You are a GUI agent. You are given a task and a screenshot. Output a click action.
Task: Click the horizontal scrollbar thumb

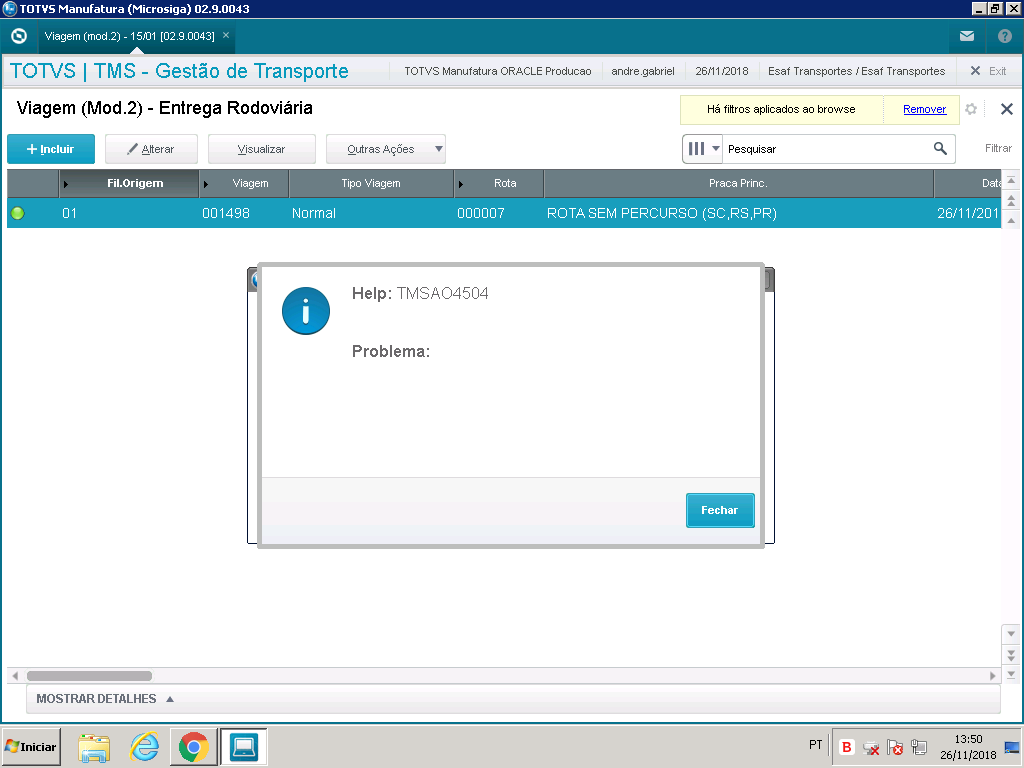(89, 676)
